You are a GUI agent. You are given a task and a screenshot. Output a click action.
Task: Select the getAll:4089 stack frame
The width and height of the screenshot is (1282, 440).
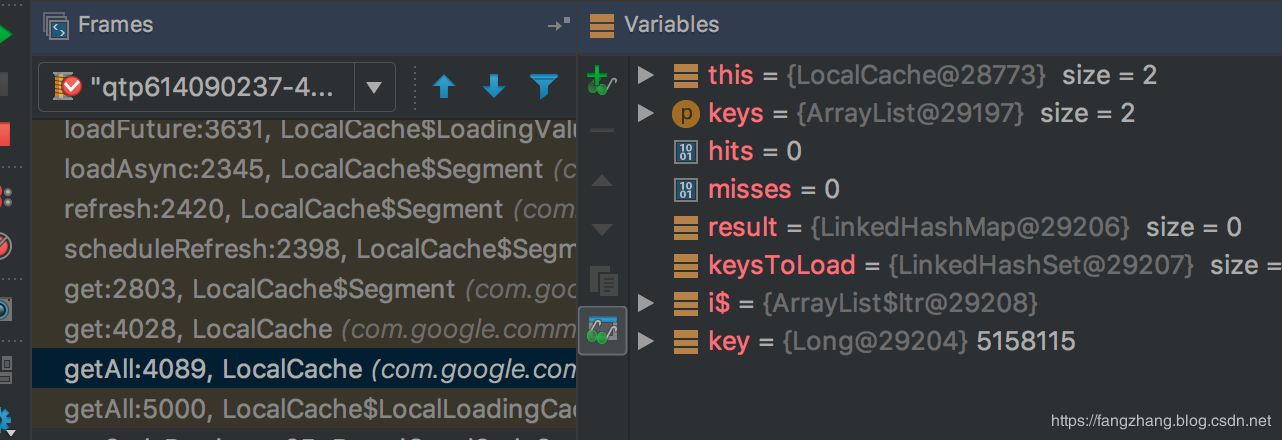300,369
